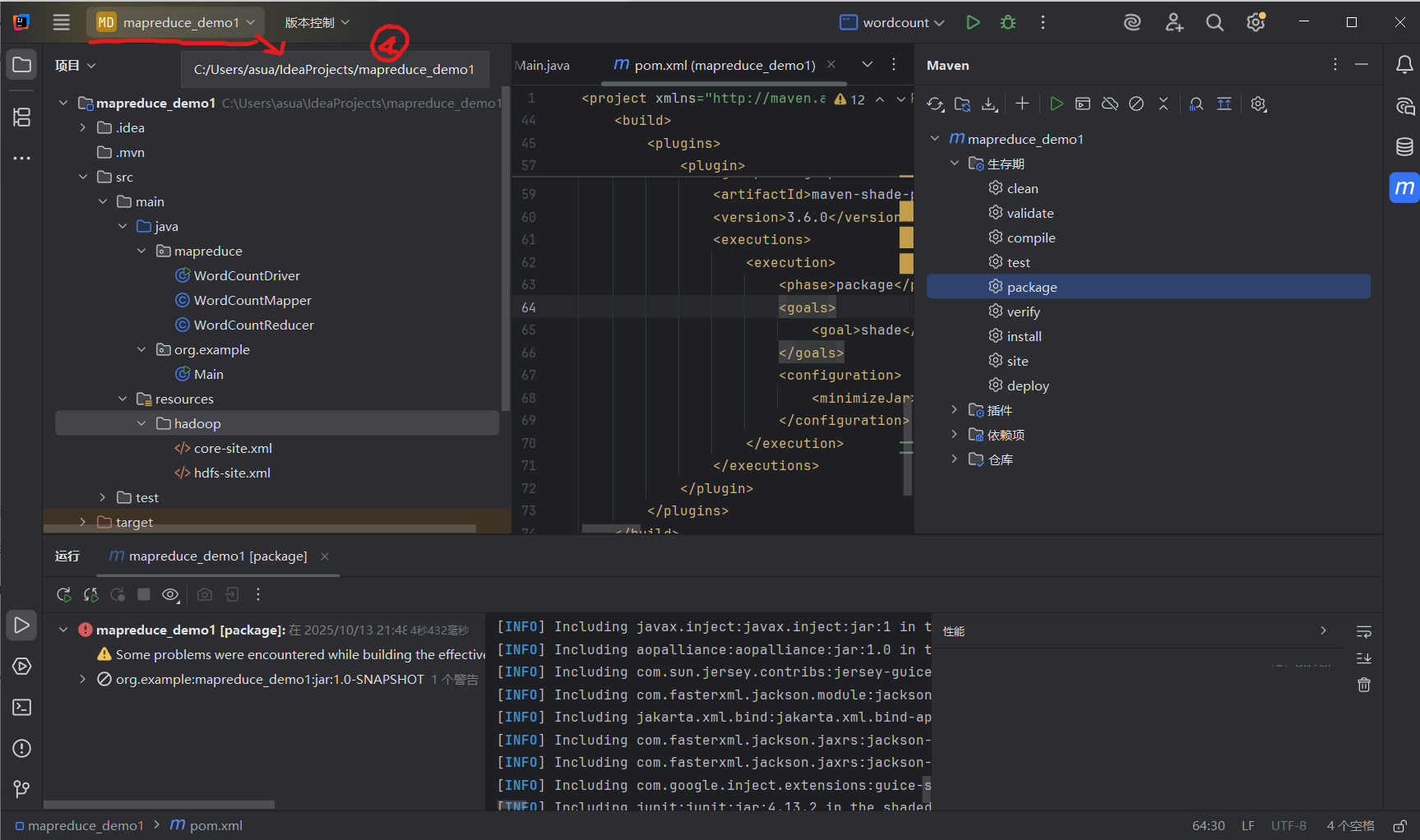Toggle the eye view filter in Run toolbar
This screenshot has width=1420, height=840.
[170, 594]
